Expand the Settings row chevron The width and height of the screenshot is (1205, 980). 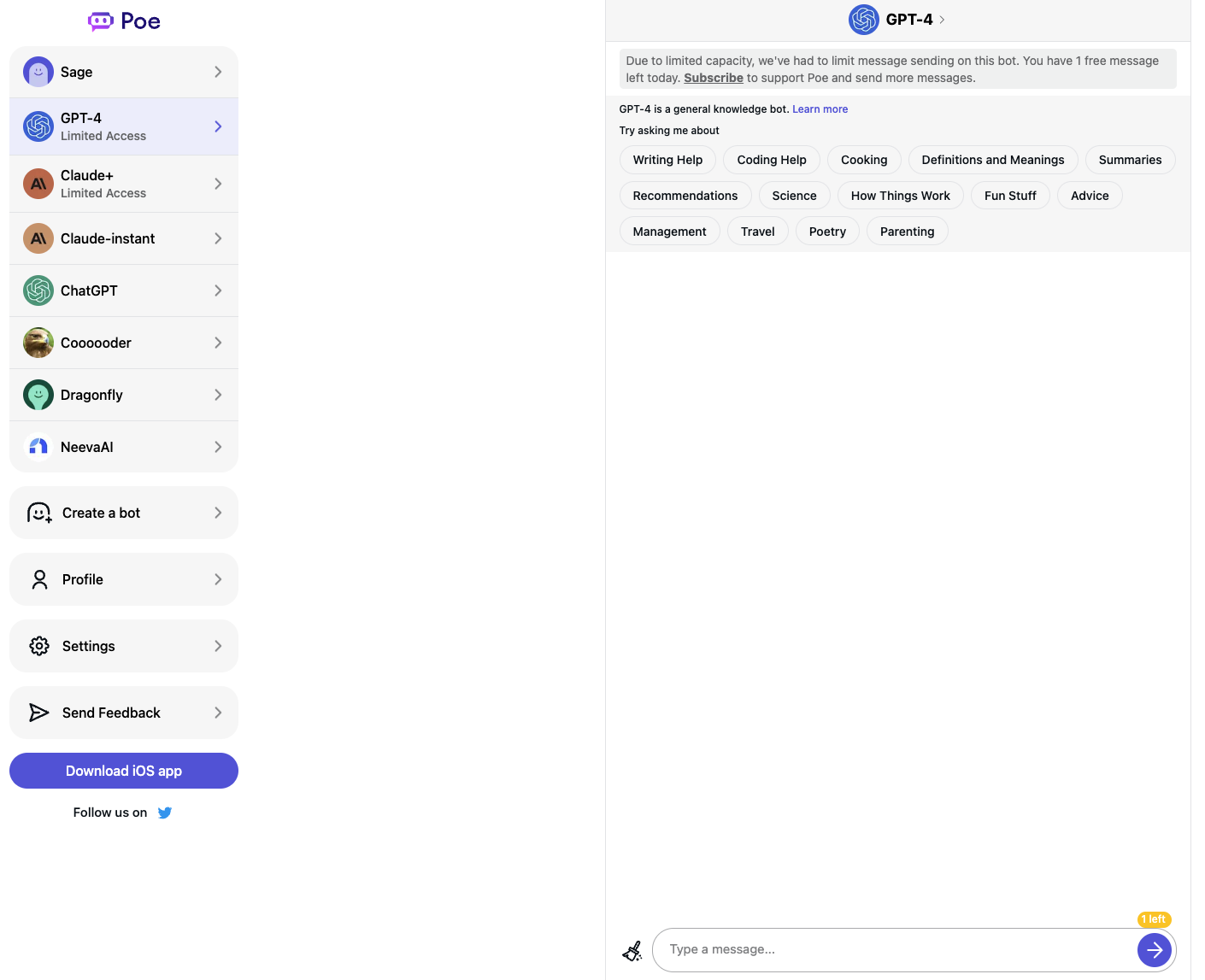(x=218, y=646)
